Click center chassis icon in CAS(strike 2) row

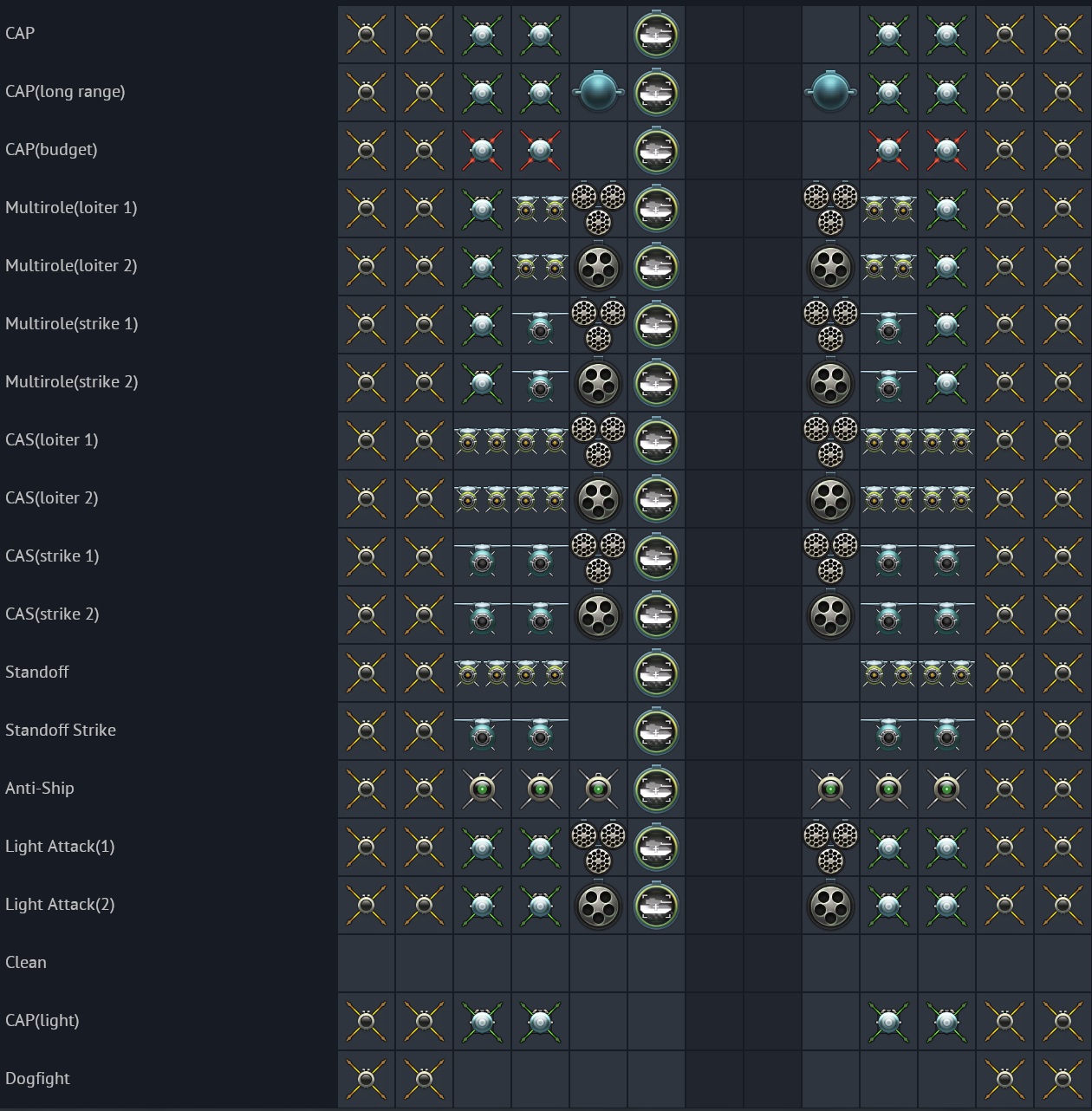coord(656,614)
